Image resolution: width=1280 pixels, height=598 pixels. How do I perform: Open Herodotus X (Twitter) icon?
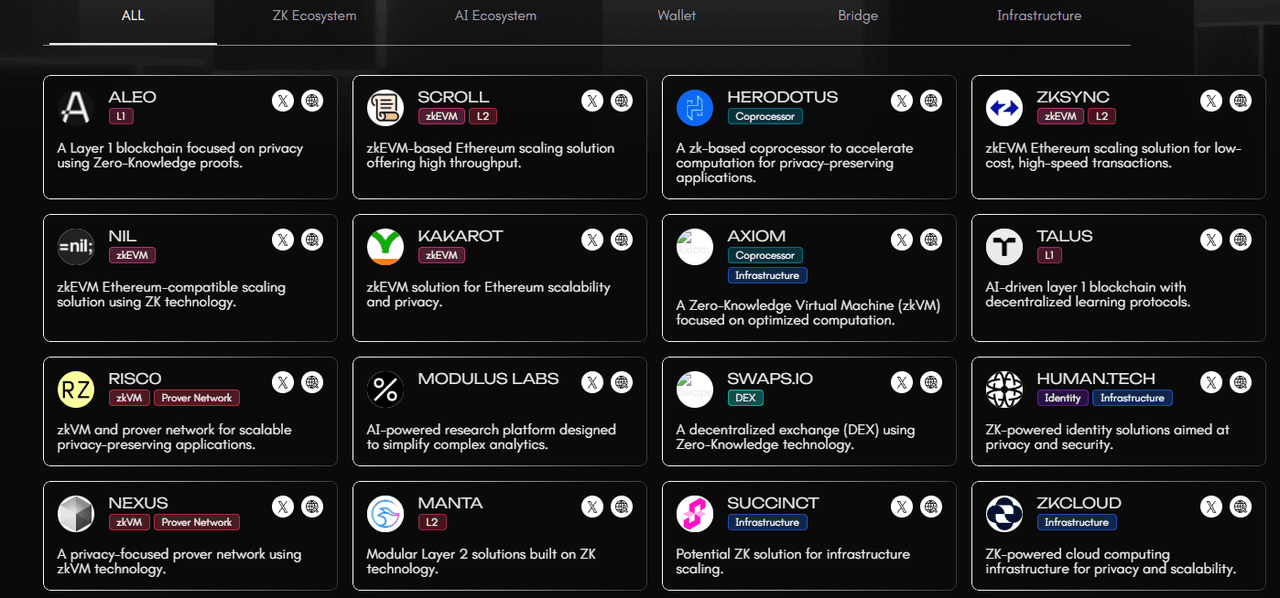902,101
